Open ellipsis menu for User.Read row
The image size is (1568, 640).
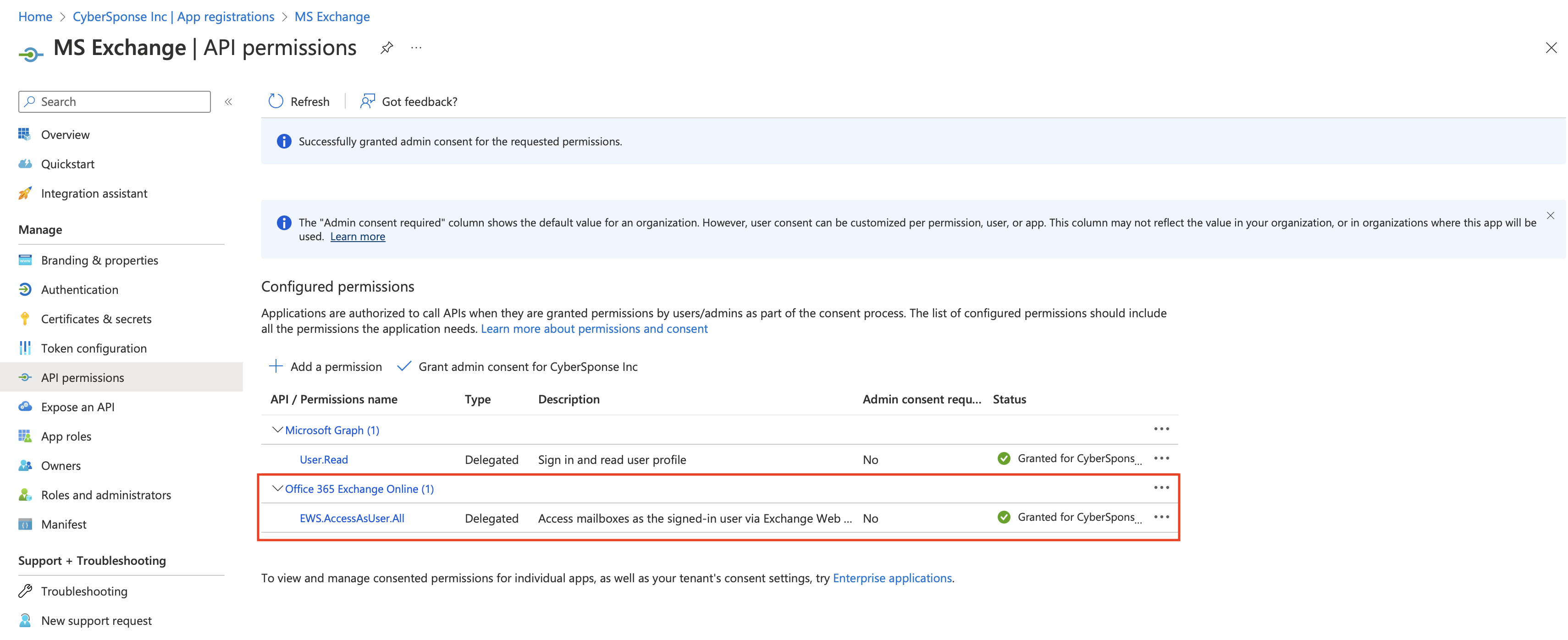1161,458
